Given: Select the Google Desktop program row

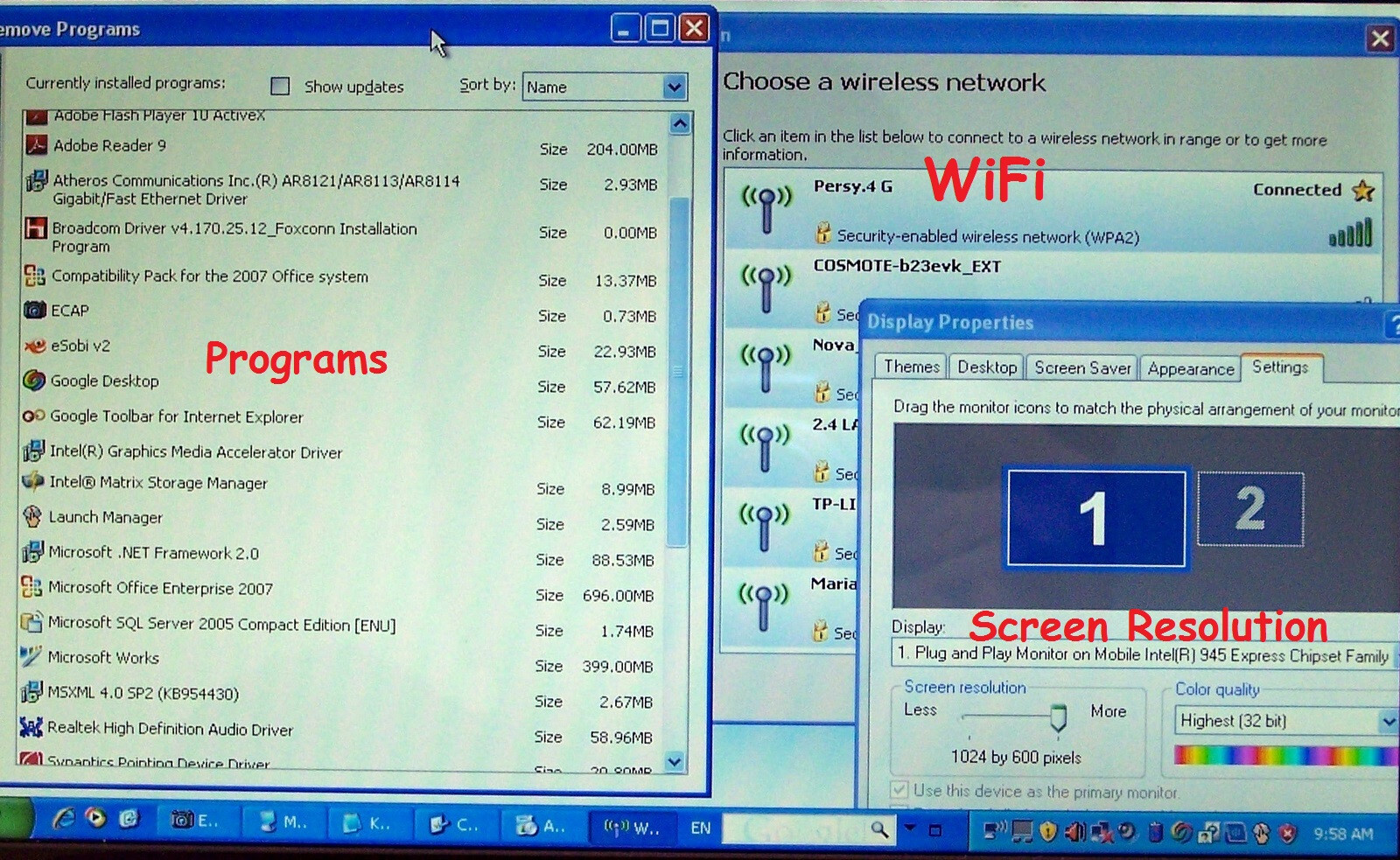Looking at the screenshot, I should click(x=341, y=381).
